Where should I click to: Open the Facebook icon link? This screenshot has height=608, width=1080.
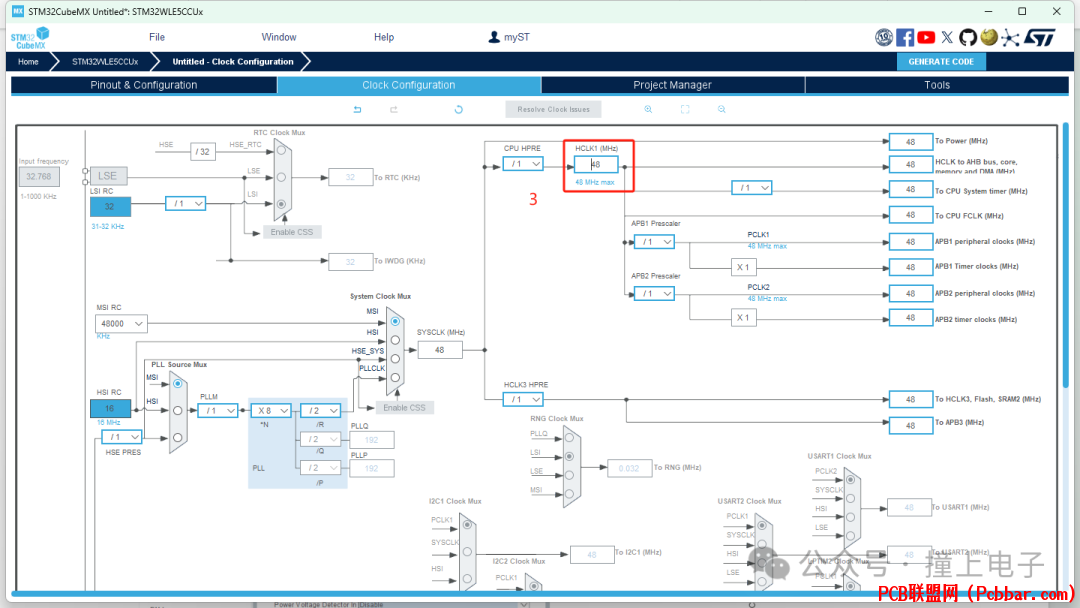point(905,37)
